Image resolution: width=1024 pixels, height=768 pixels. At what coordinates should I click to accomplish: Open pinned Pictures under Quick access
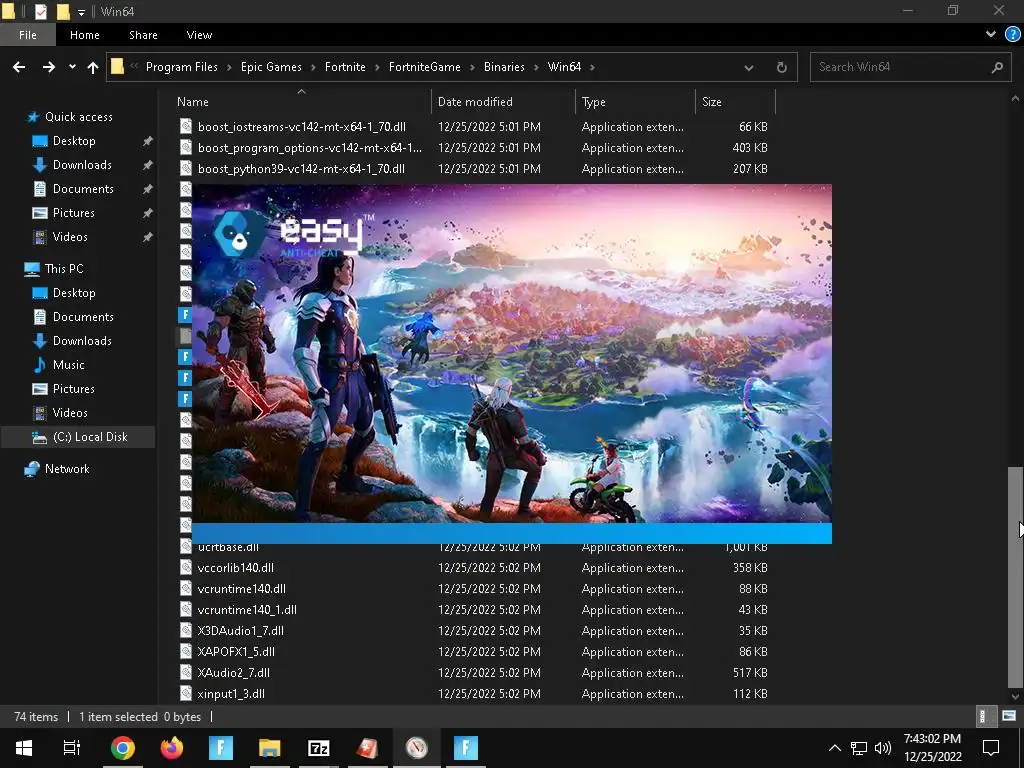coord(73,213)
